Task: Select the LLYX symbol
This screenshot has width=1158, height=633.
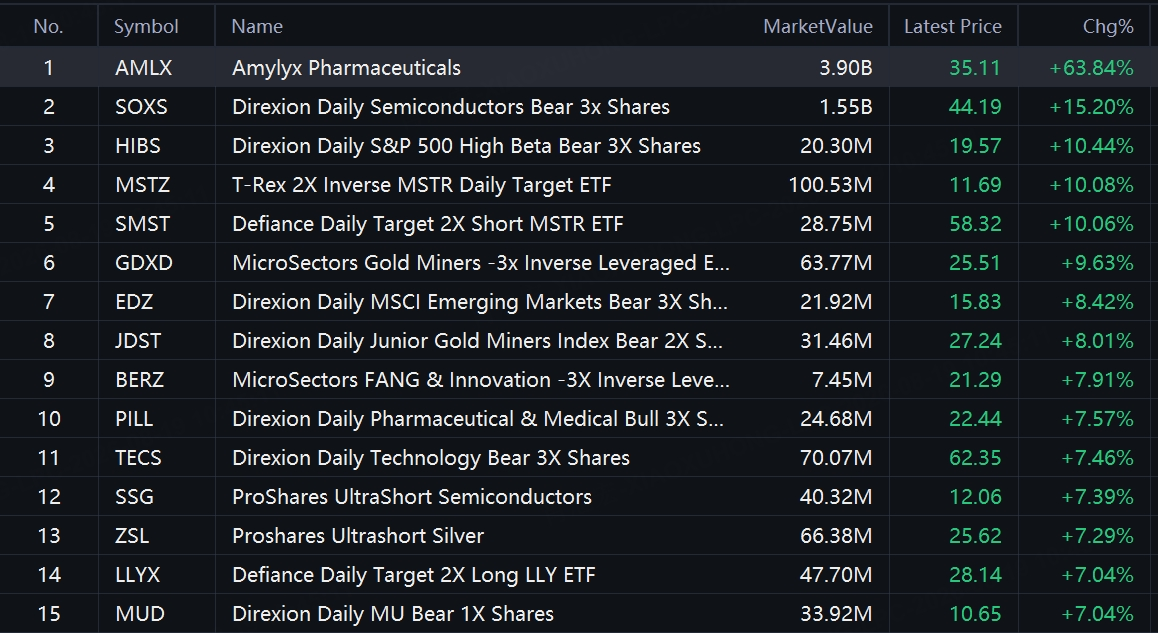Action: pos(137,575)
